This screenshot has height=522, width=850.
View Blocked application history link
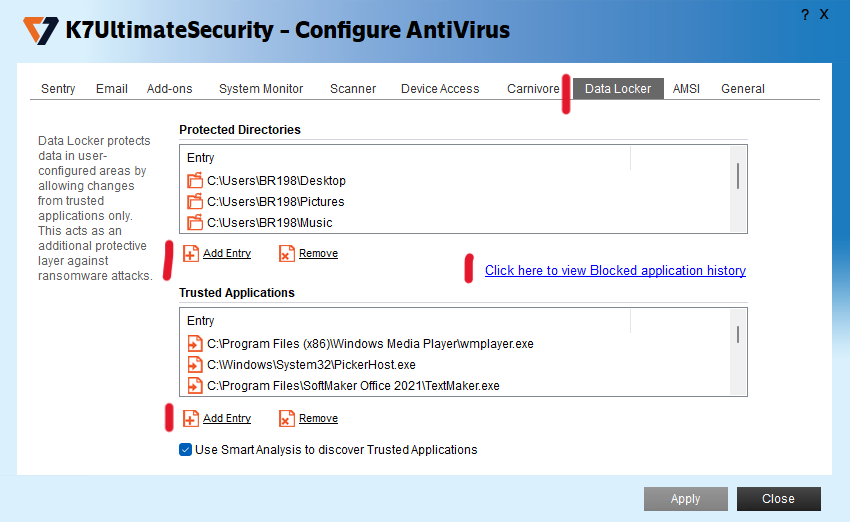(615, 271)
